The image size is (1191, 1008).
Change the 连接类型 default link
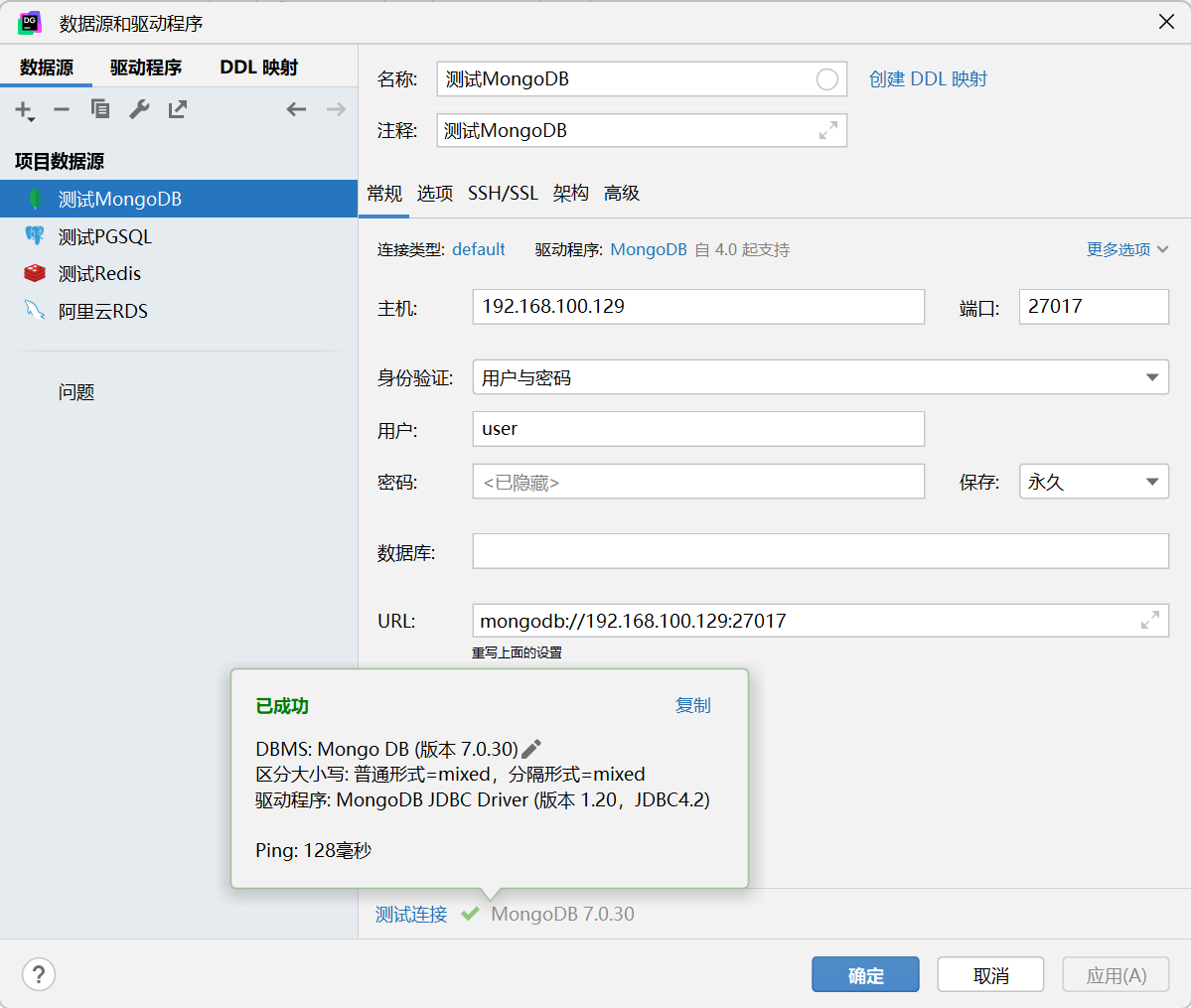[x=479, y=249]
